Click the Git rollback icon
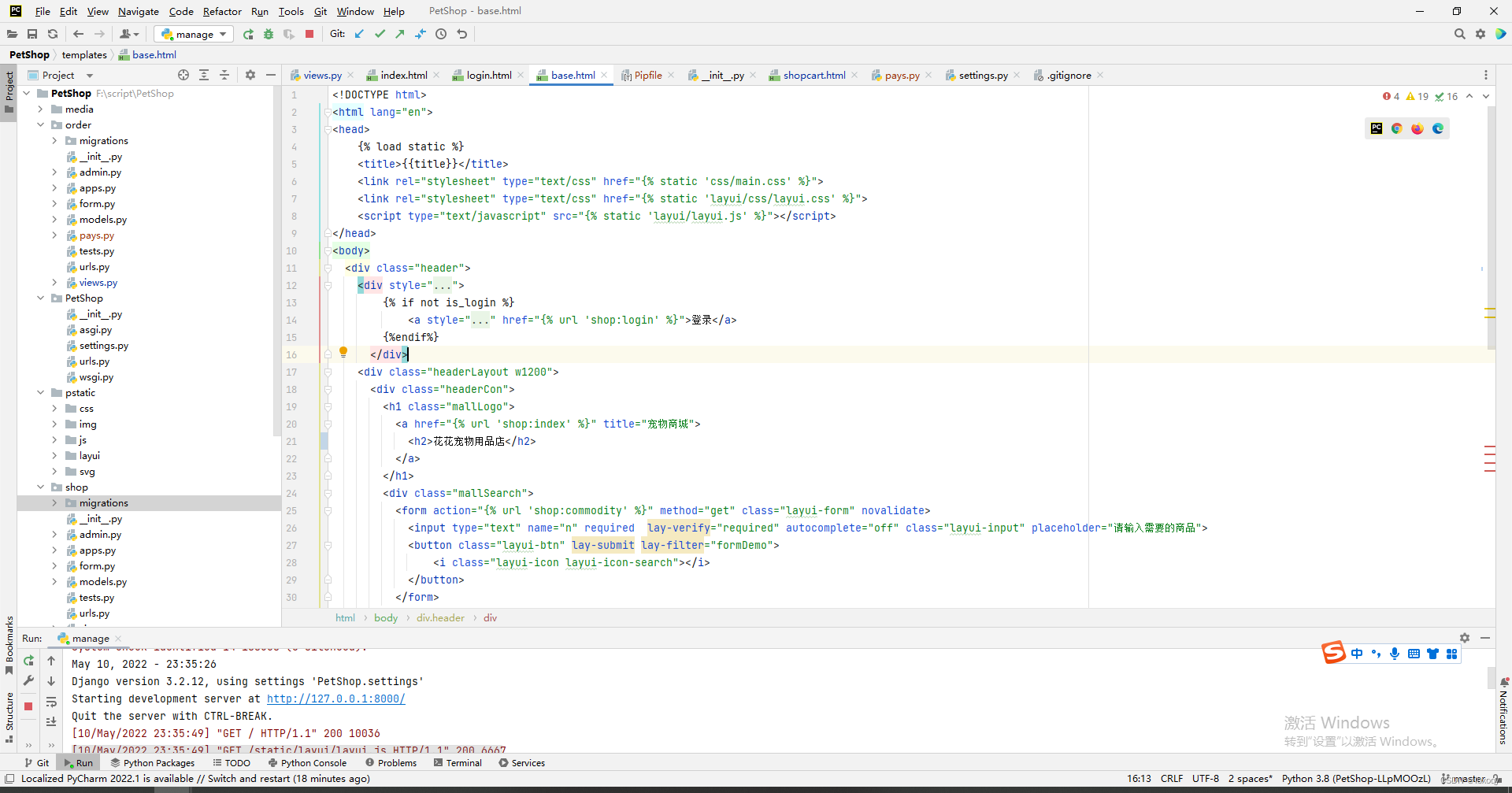Screen dimensions: 1512x793 462,34
